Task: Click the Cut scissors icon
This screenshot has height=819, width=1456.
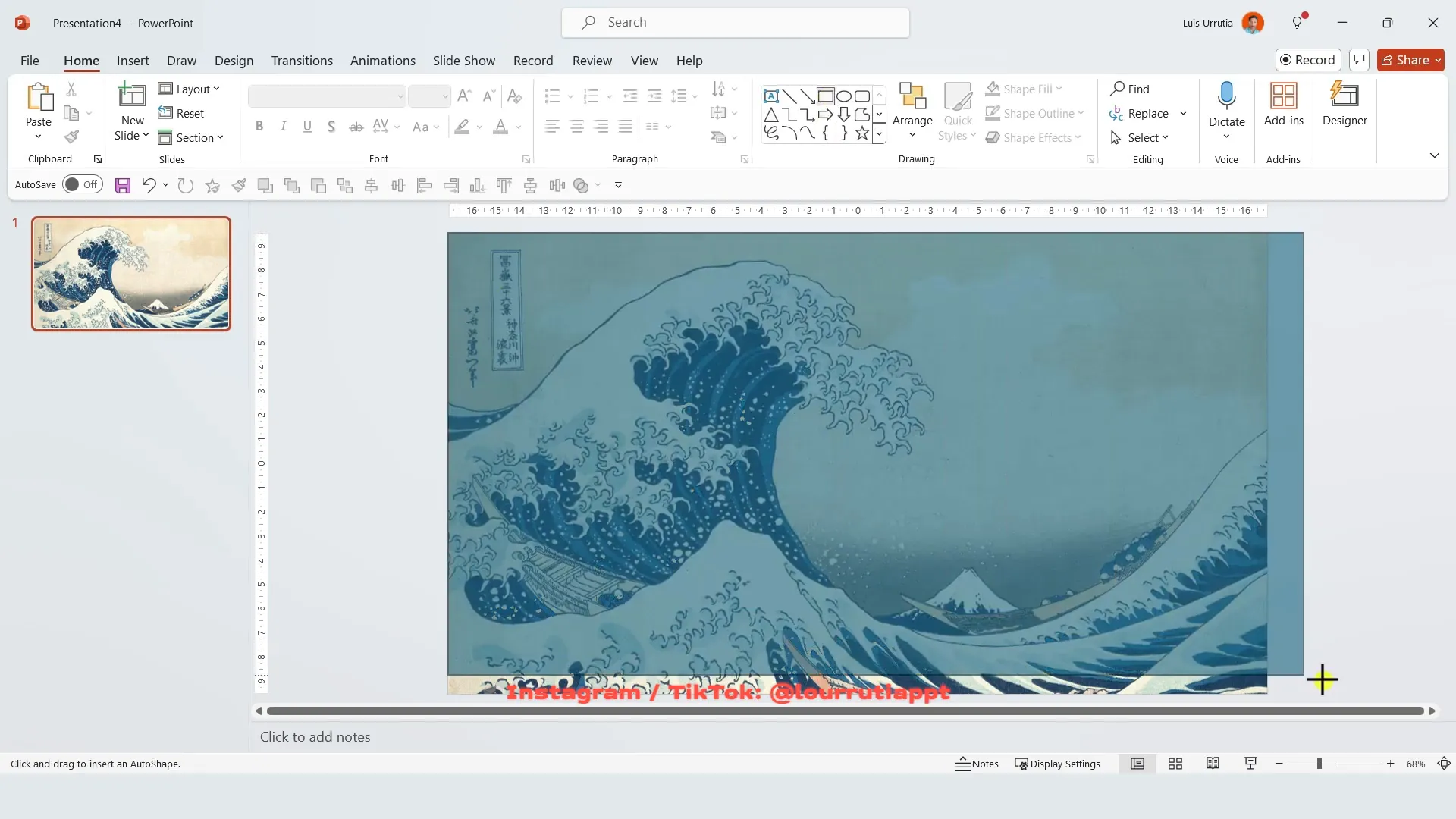Action: point(71,89)
